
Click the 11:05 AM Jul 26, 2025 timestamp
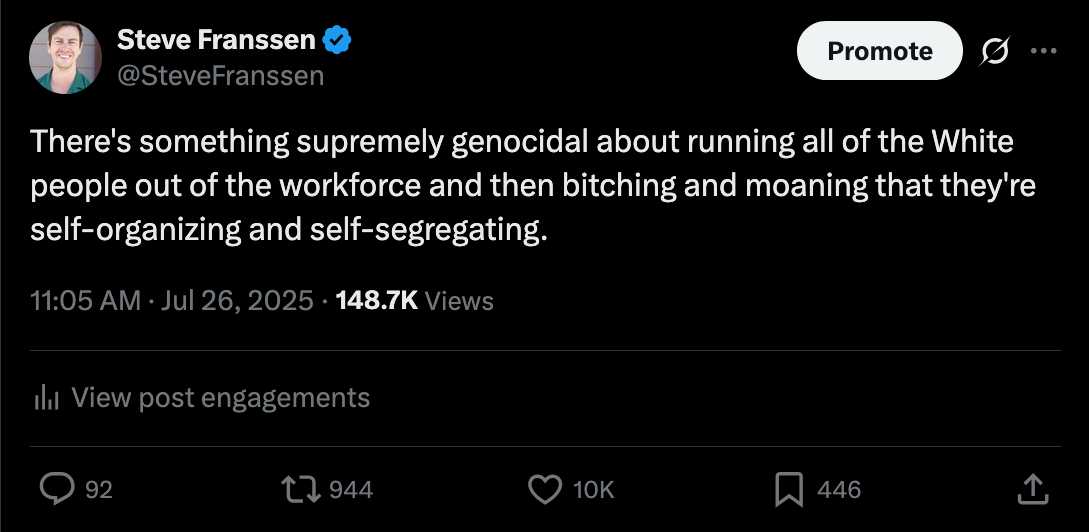coord(172,301)
